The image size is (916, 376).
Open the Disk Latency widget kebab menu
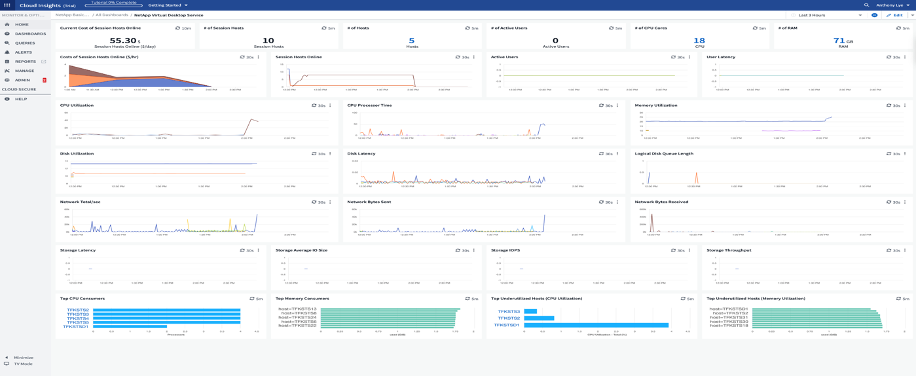click(x=618, y=154)
